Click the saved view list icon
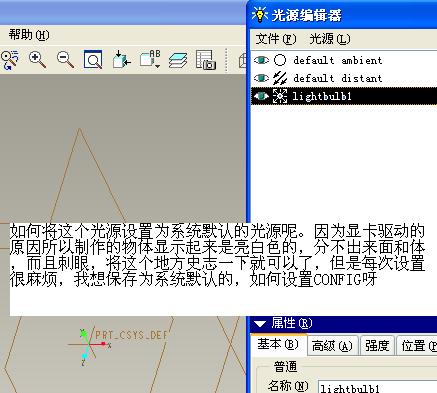 [x=122, y=60]
